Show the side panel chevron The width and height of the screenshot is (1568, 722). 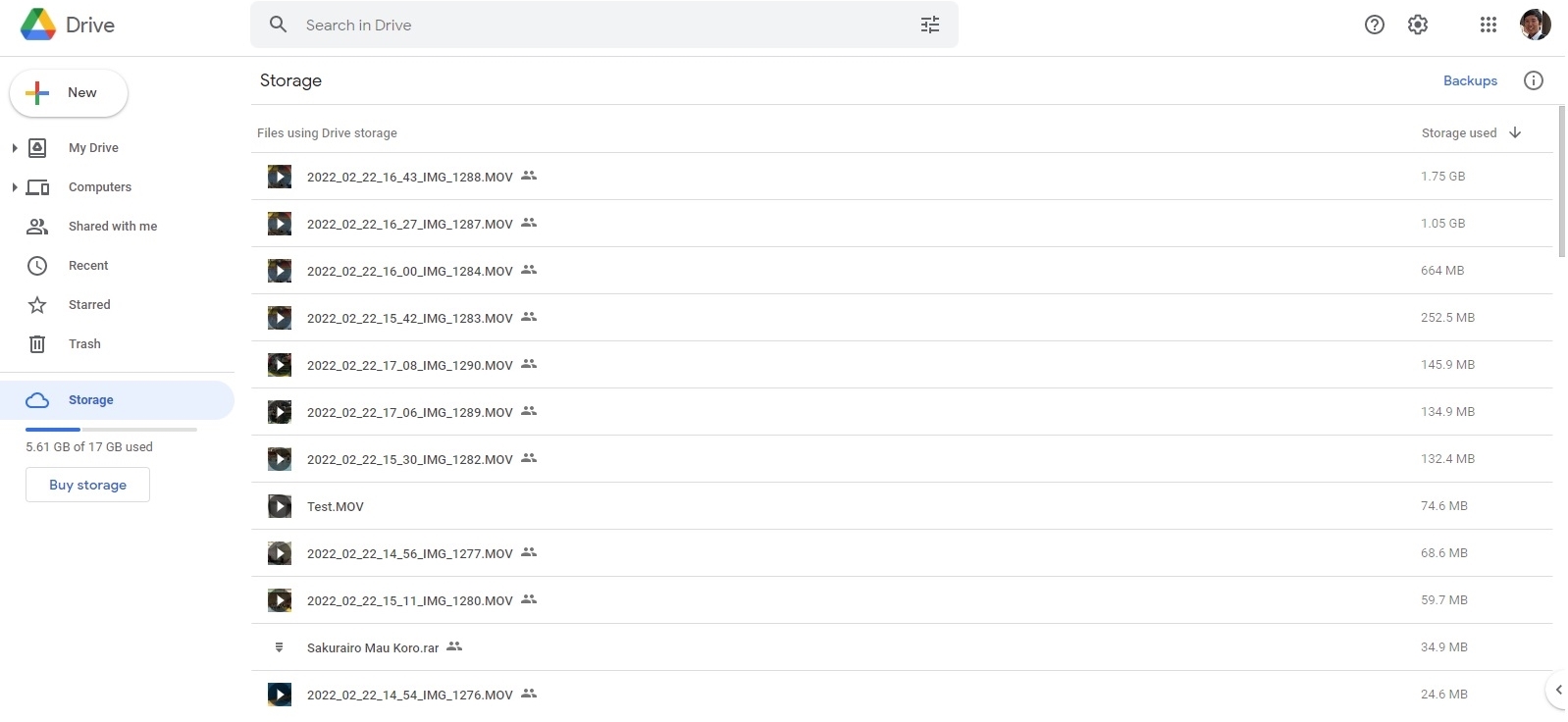(1558, 690)
